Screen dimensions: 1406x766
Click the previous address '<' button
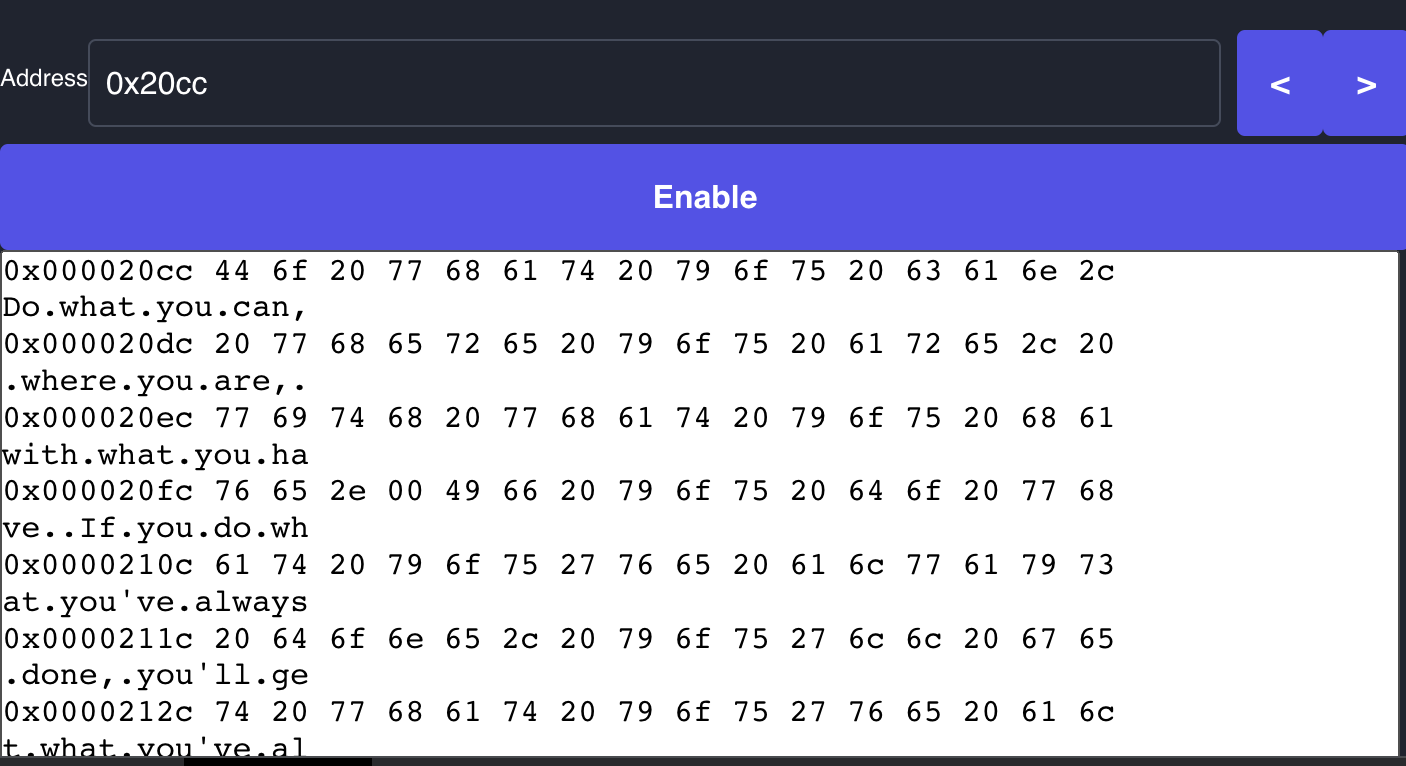[x=1279, y=84]
